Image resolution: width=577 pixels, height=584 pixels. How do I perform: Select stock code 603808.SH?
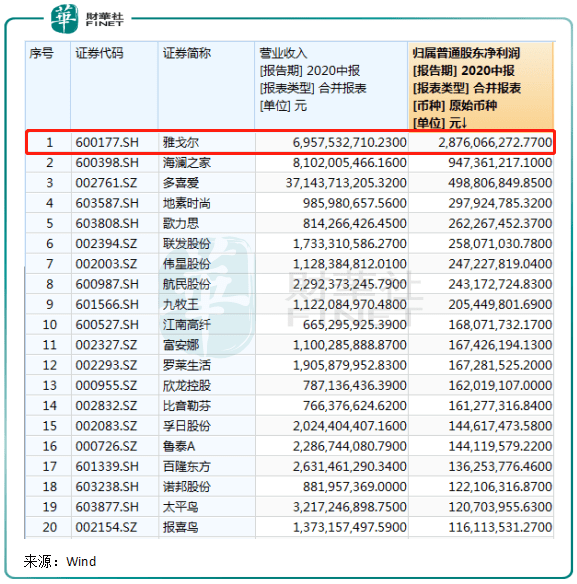click(107, 223)
